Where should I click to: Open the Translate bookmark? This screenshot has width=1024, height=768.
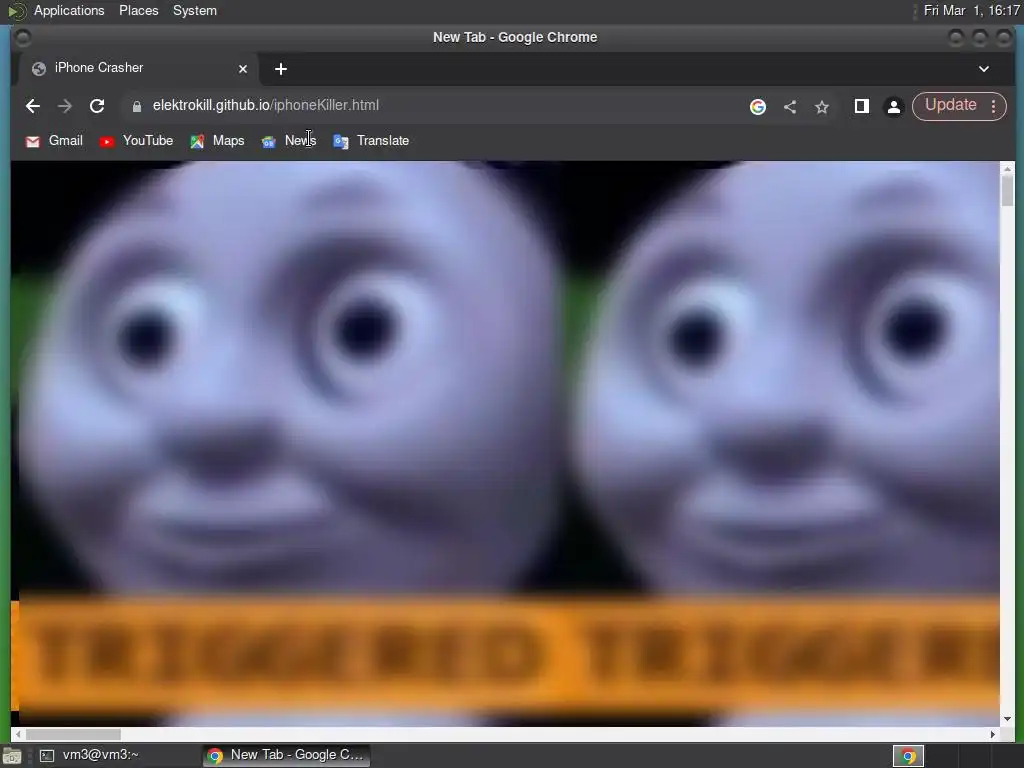(371, 141)
